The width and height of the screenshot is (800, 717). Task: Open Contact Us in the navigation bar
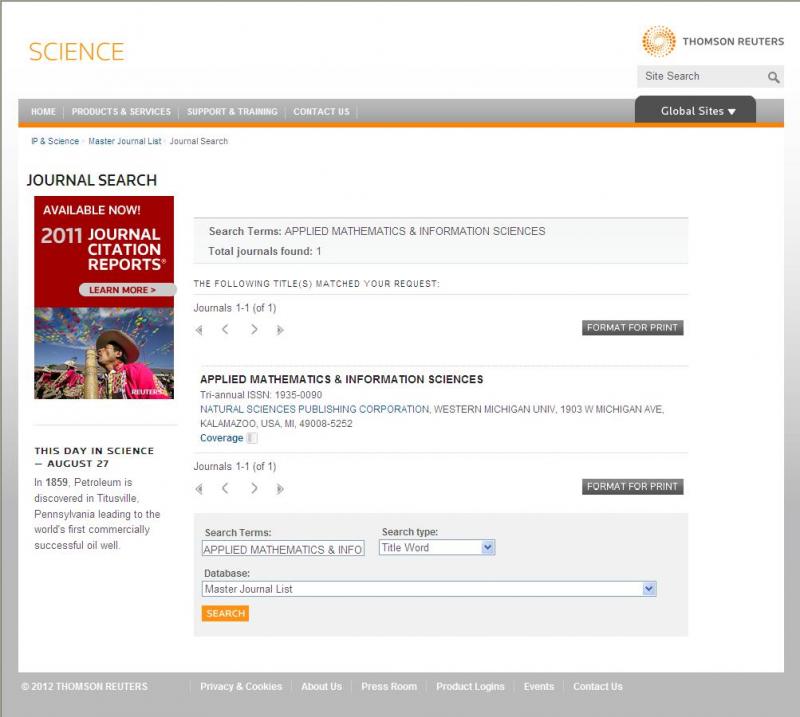point(321,111)
